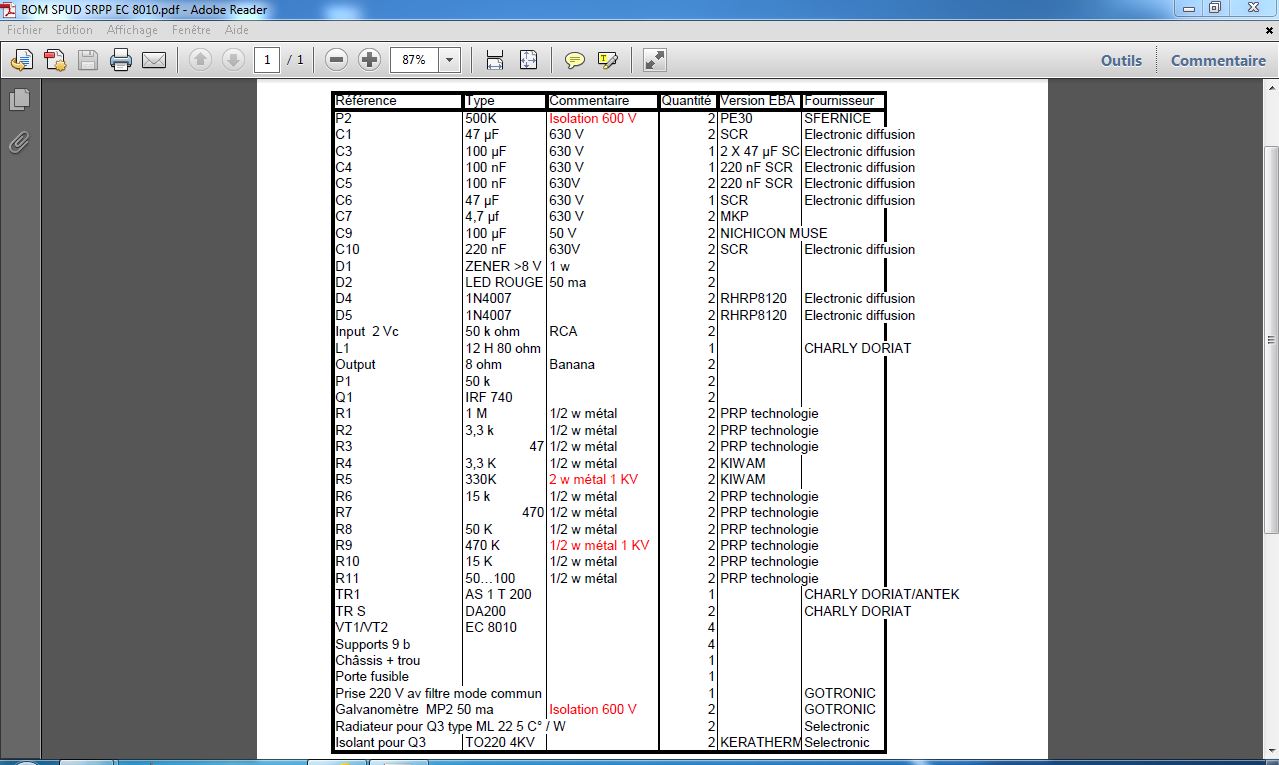Click 'KERATHERM' cell
Image resolution: width=1279 pixels, height=765 pixels.
click(x=761, y=742)
